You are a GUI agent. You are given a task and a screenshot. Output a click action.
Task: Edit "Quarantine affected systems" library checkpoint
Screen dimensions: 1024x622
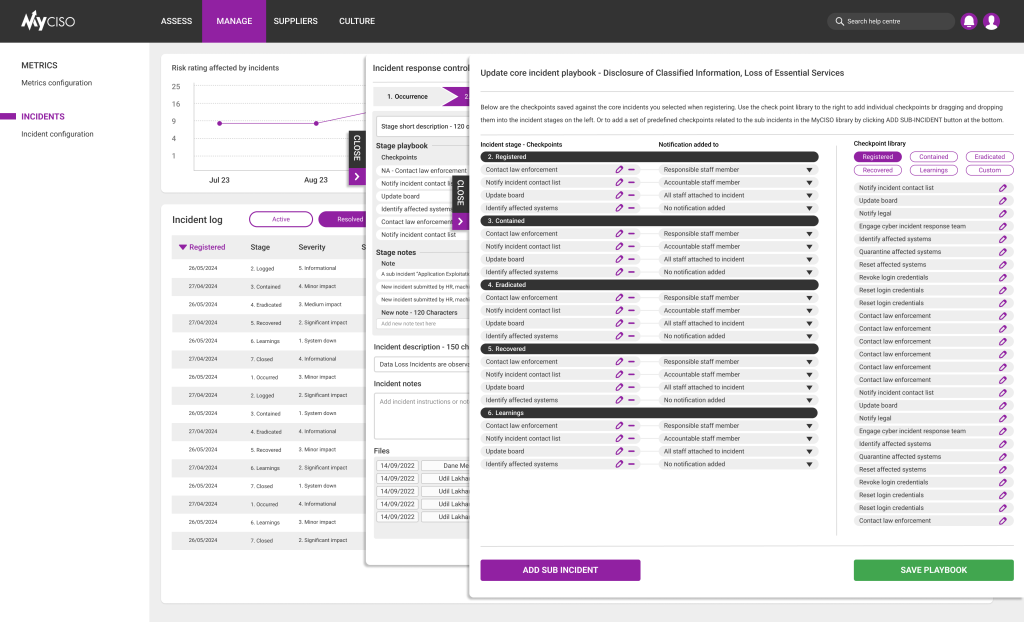(x=1002, y=251)
